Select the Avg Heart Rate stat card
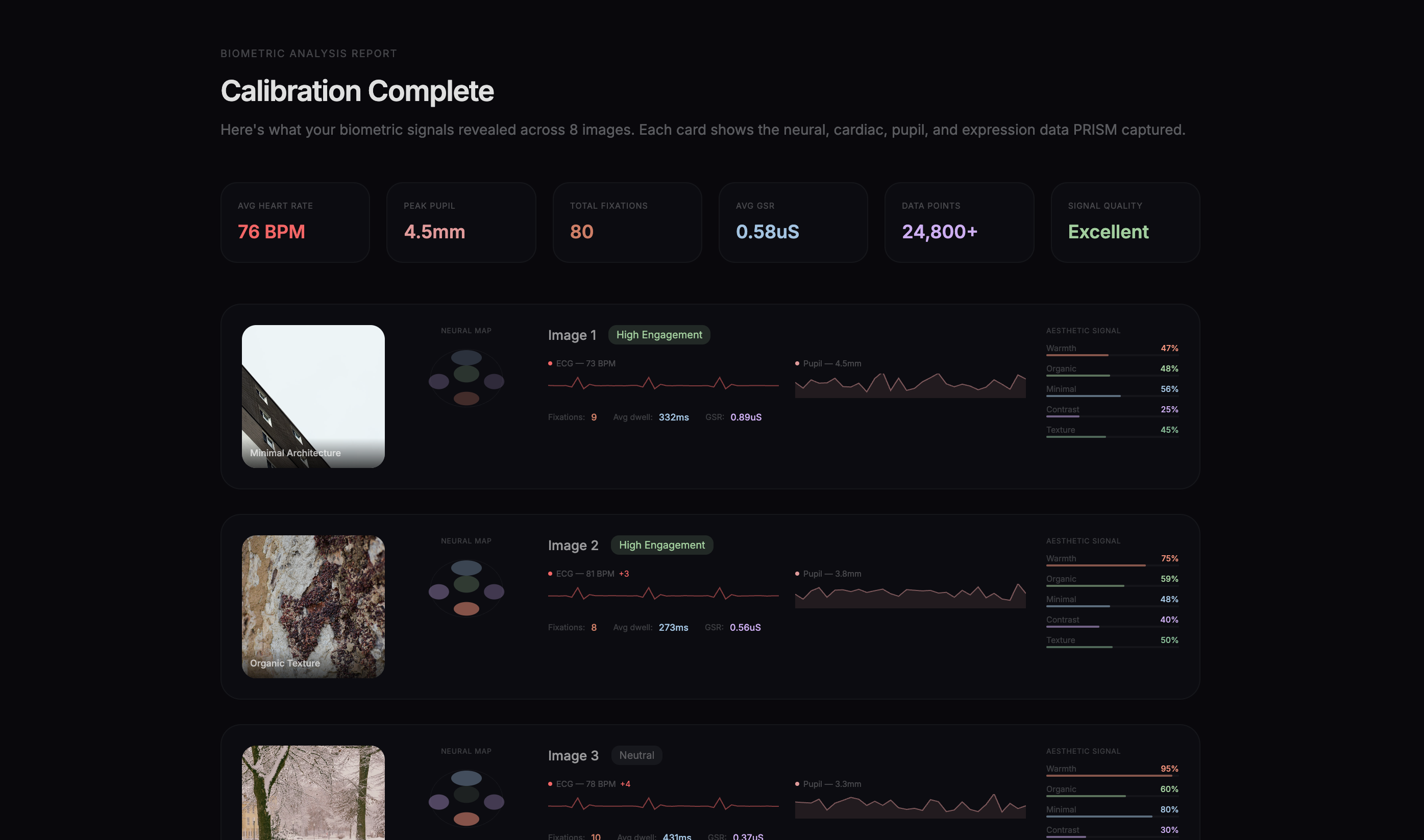 coord(295,222)
